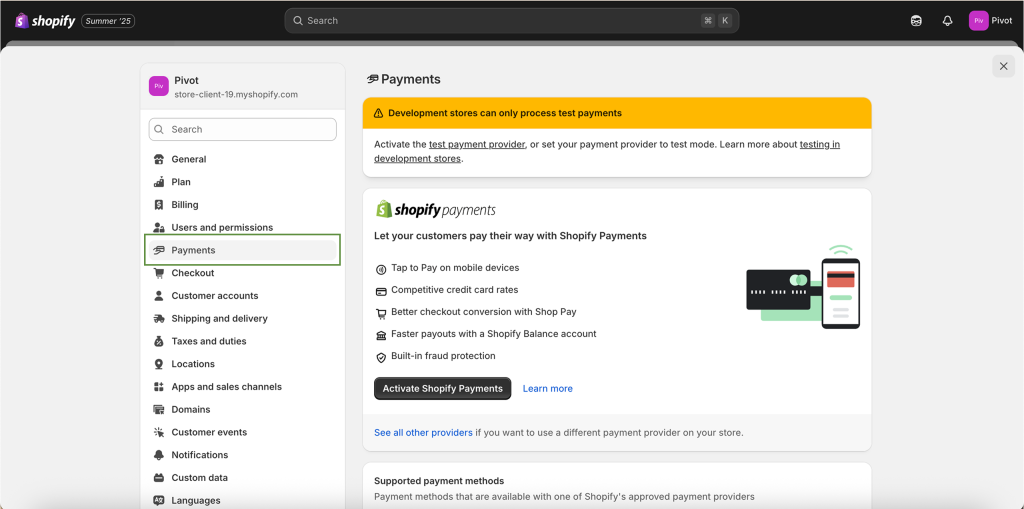Click the Customer events cursor icon

click(x=159, y=433)
